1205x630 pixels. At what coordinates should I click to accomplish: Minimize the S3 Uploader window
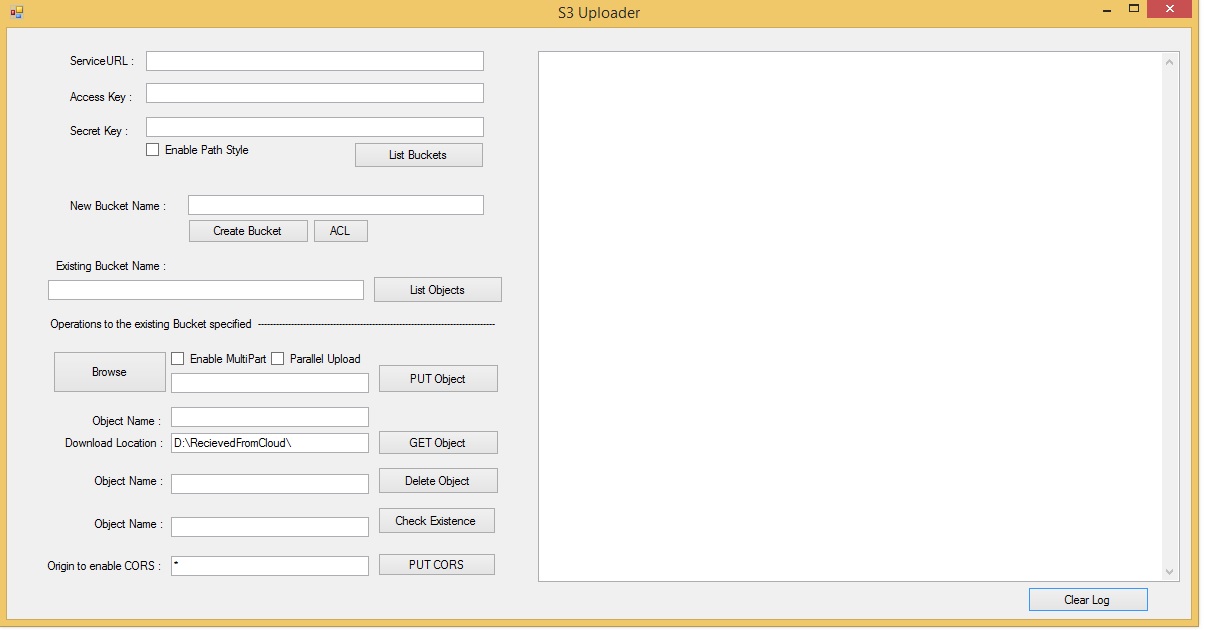(x=1108, y=10)
